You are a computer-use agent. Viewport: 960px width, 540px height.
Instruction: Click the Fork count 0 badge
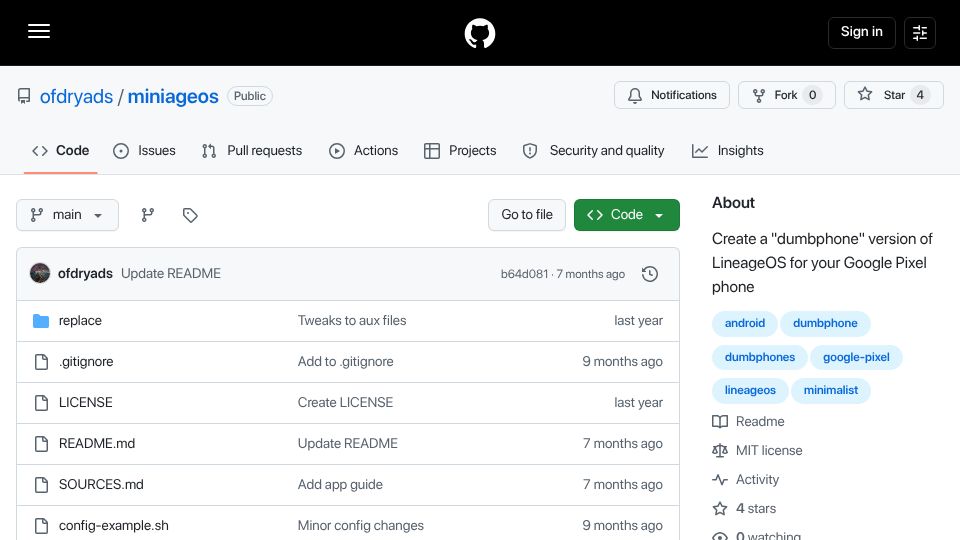(812, 95)
